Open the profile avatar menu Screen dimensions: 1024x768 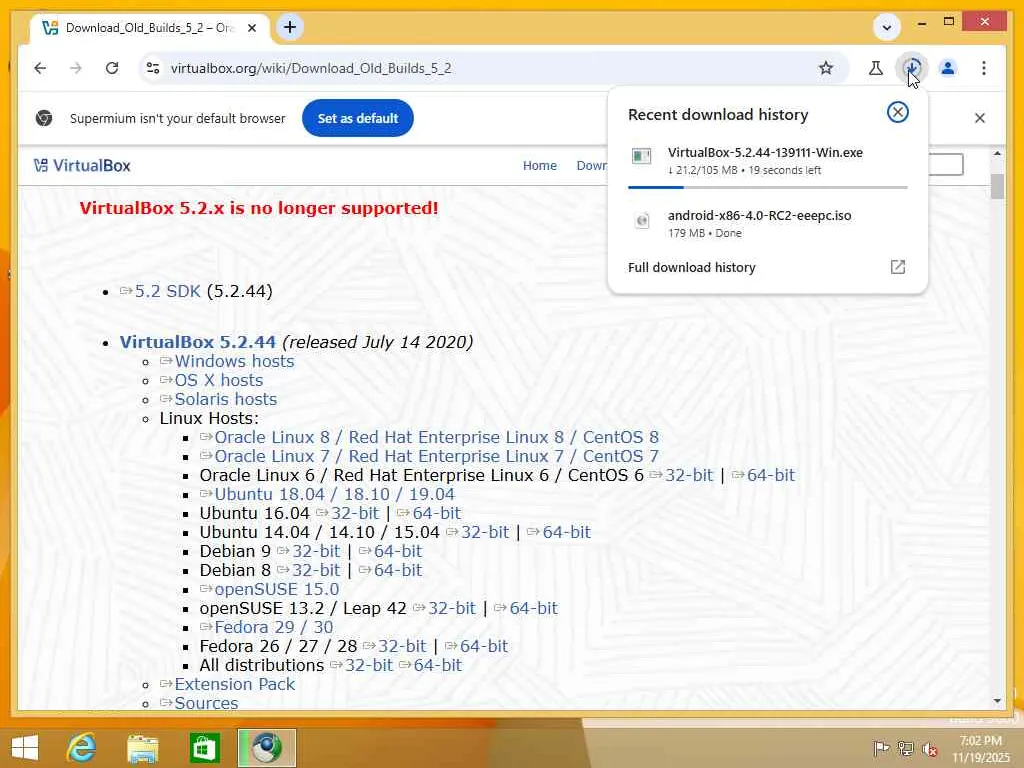pos(948,68)
